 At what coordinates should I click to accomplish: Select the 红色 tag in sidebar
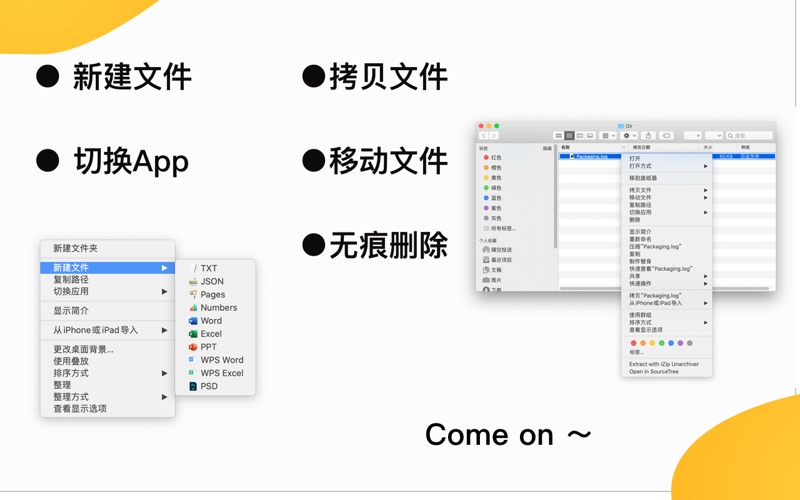pyautogui.click(x=492, y=158)
